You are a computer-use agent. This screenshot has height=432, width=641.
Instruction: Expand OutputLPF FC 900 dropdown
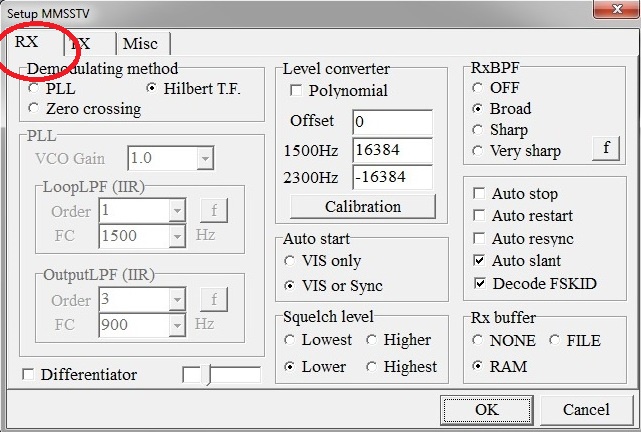(x=177, y=325)
